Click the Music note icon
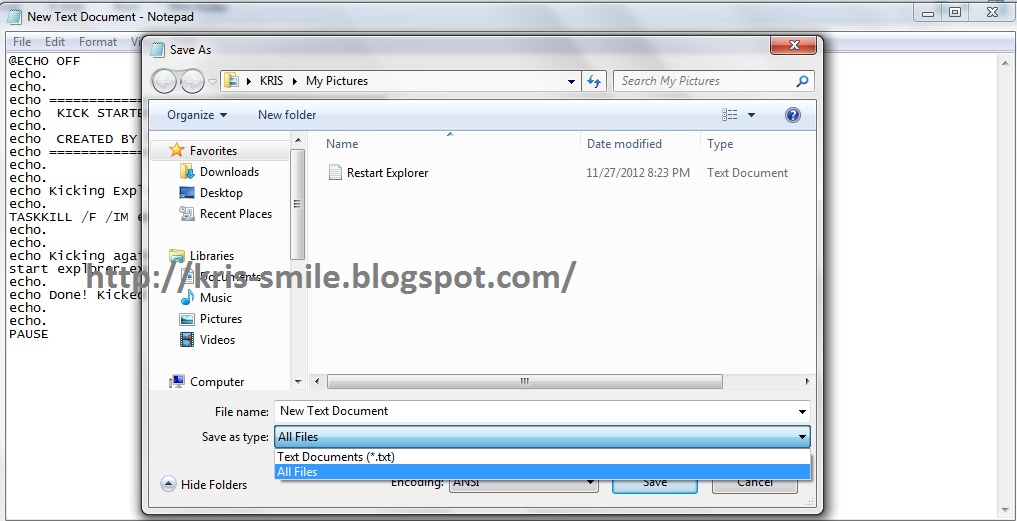 [x=187, y=297]
